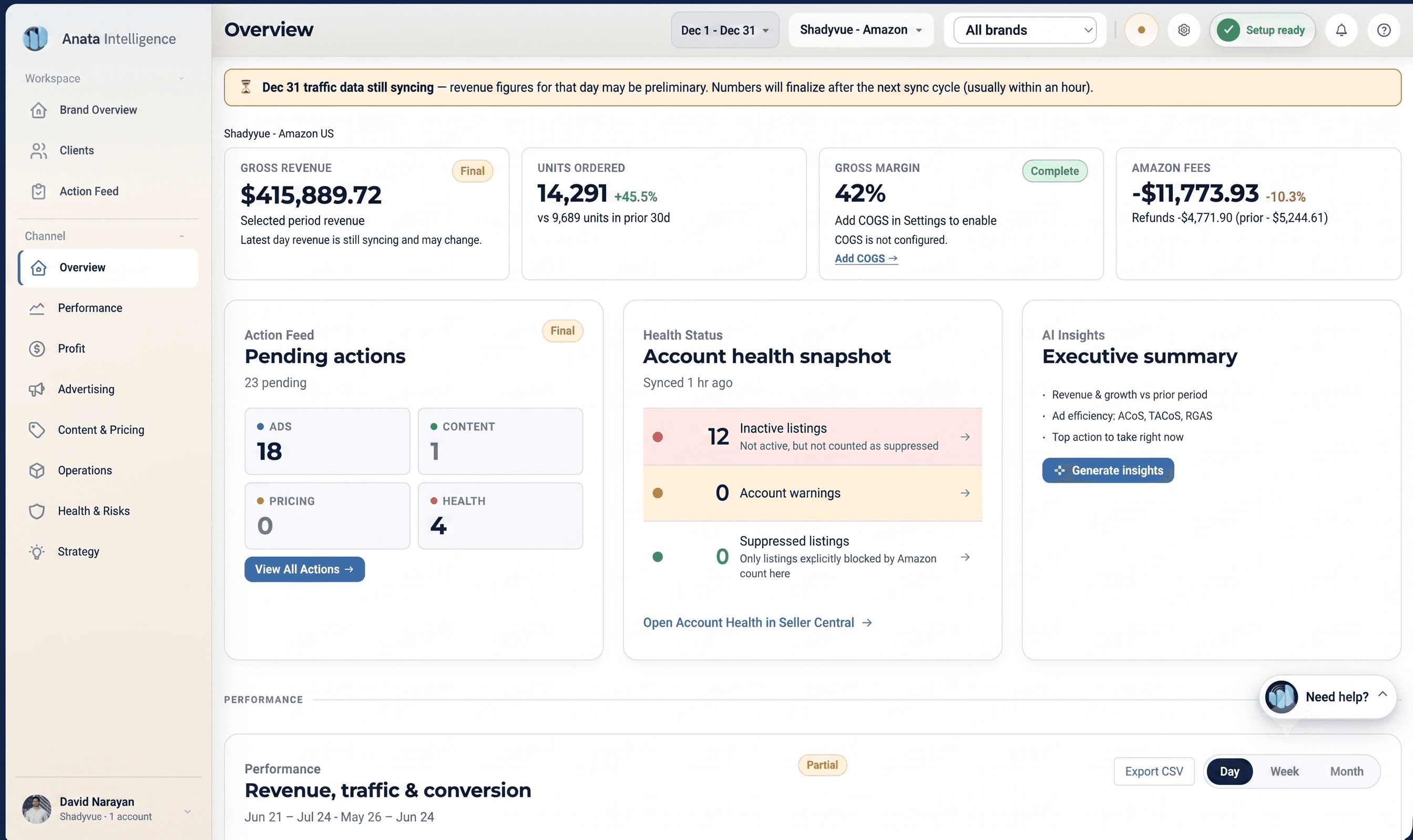Select the Day view toggle
The image size is (1413, 840).
pyautogui.click(x=1229, y=772)
